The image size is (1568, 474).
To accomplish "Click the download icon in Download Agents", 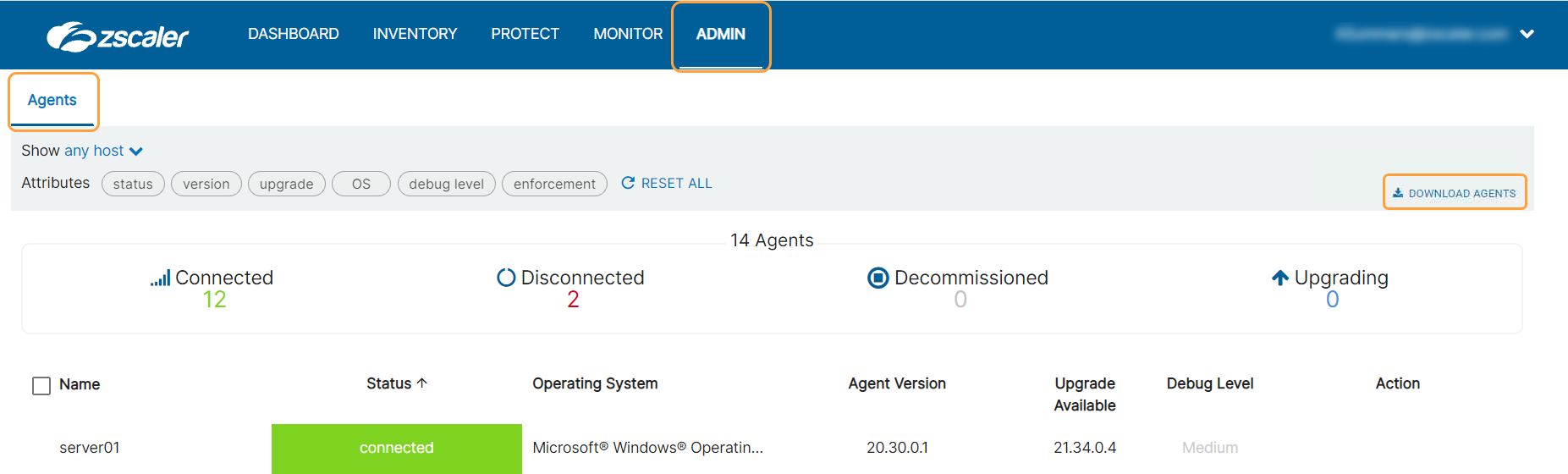I will (x=1398, y=193).
